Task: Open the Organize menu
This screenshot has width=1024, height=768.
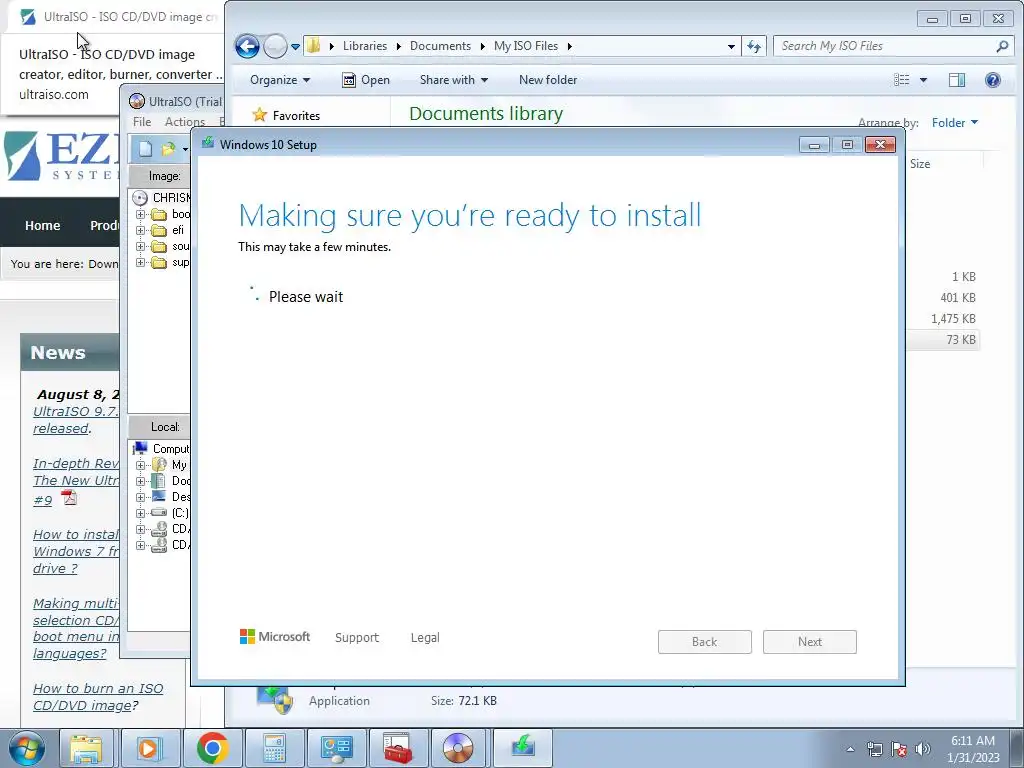Action: tap(280, 80)
